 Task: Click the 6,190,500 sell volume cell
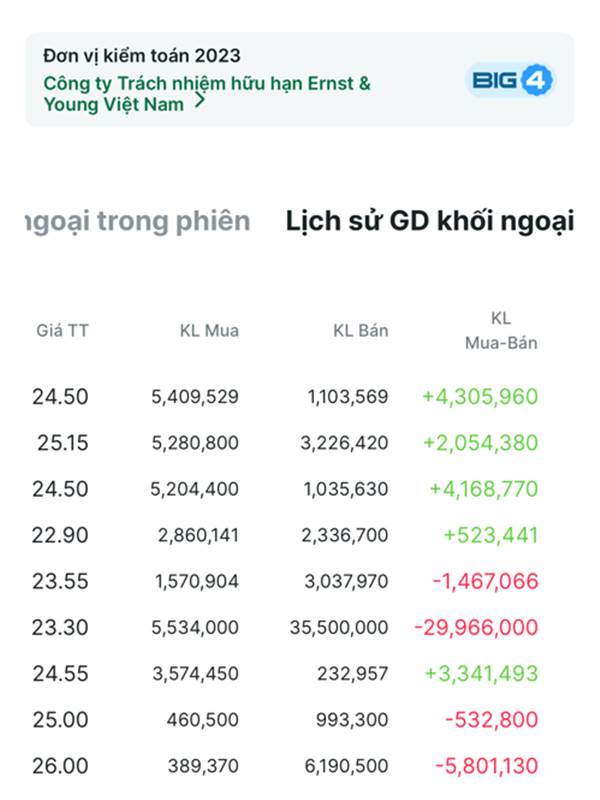coord(345,766)
